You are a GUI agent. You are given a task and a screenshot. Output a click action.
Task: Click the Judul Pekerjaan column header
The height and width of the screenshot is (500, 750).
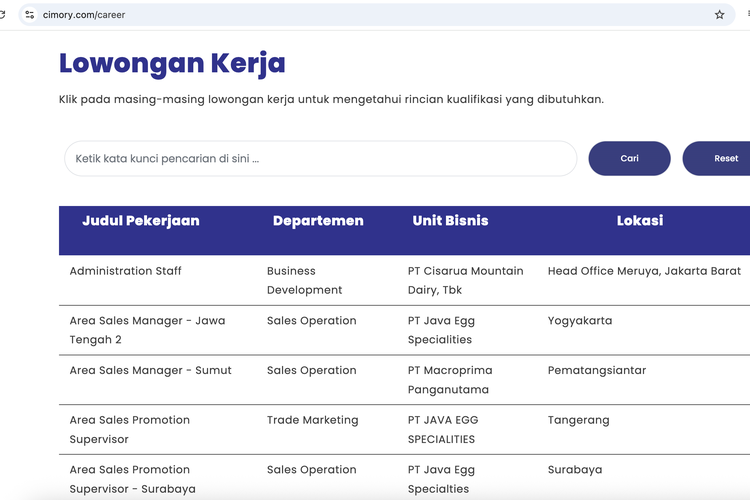click(x=141, y=221)
